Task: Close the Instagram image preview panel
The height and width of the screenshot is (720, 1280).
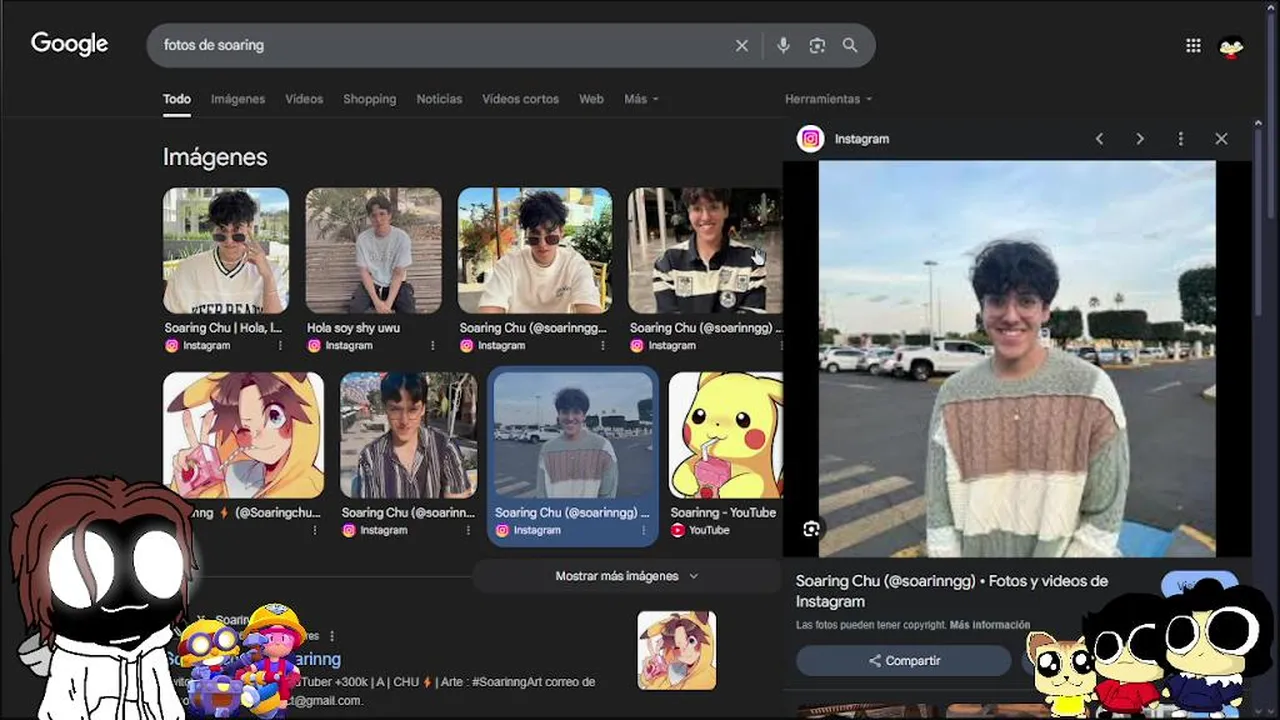Action: [1221, 139]
